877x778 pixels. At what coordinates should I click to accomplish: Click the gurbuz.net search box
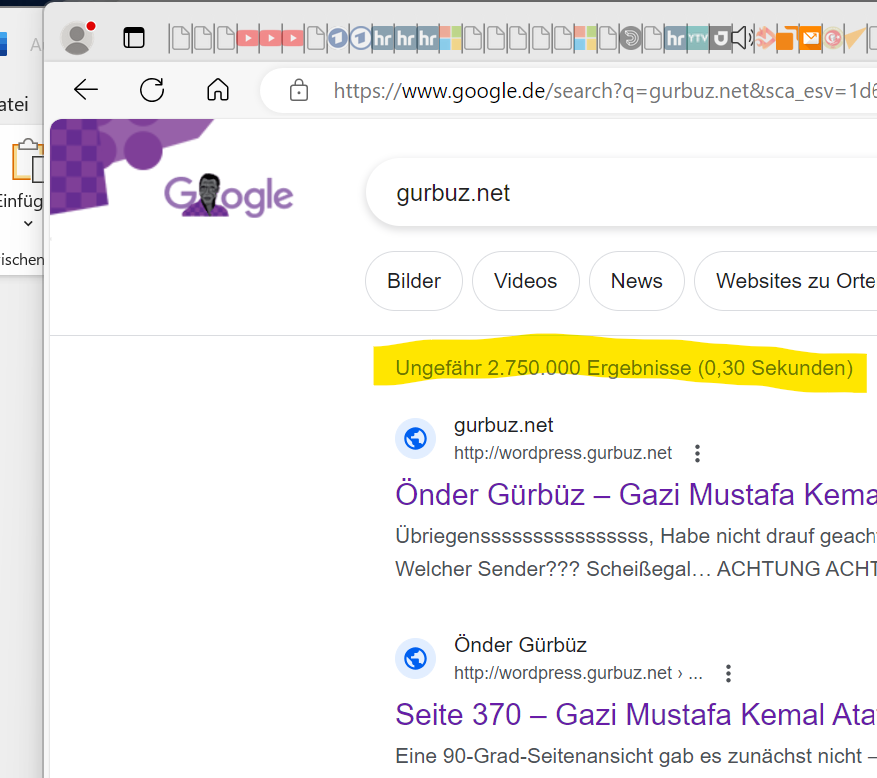point(621,193)
